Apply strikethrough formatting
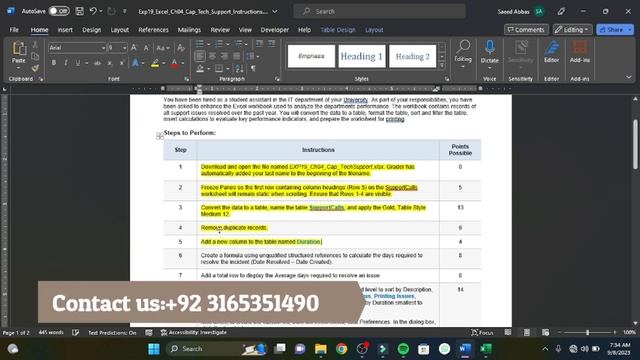The height and width of the screenshot is (360, 640). click(97, 63)
